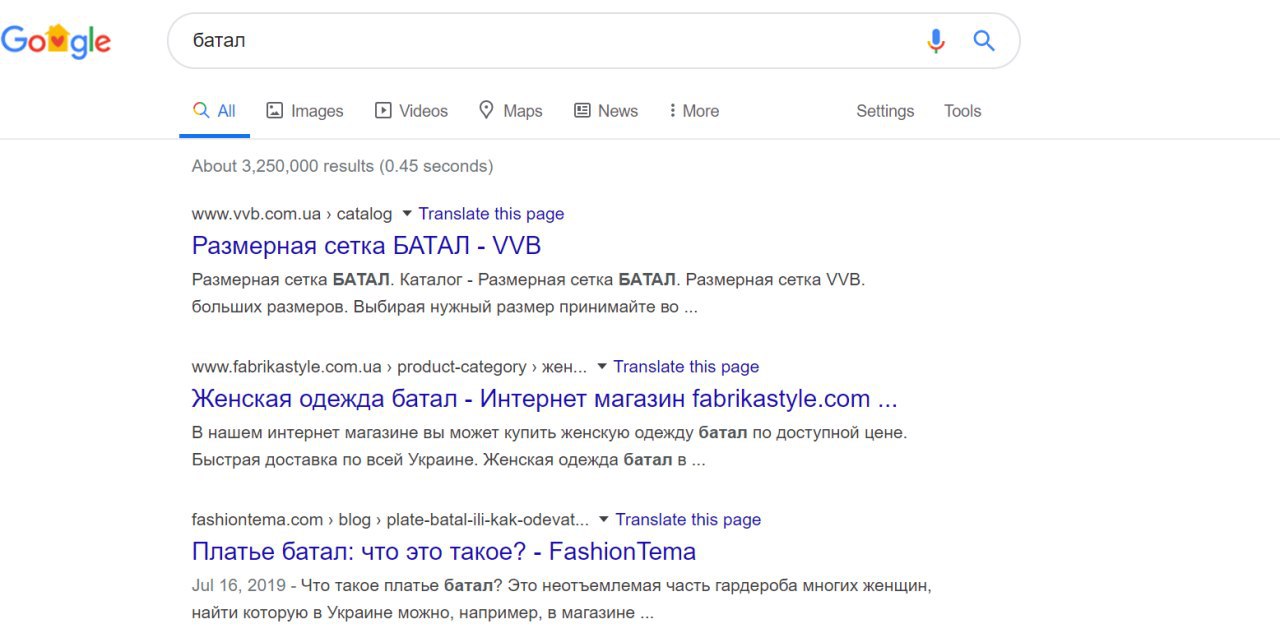Open Settings
The width and height of the screenshot is (1280, 633).
coord(885,111)
